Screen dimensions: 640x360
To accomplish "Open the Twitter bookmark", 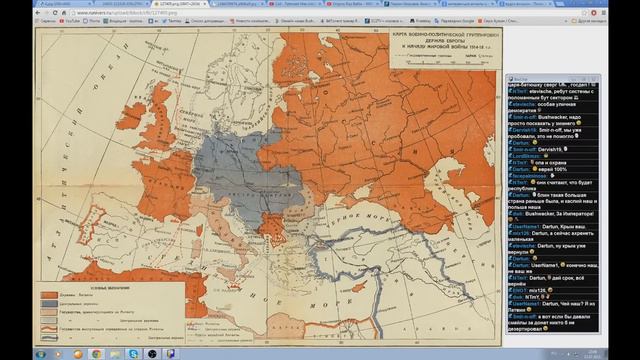I will point(172,20).
